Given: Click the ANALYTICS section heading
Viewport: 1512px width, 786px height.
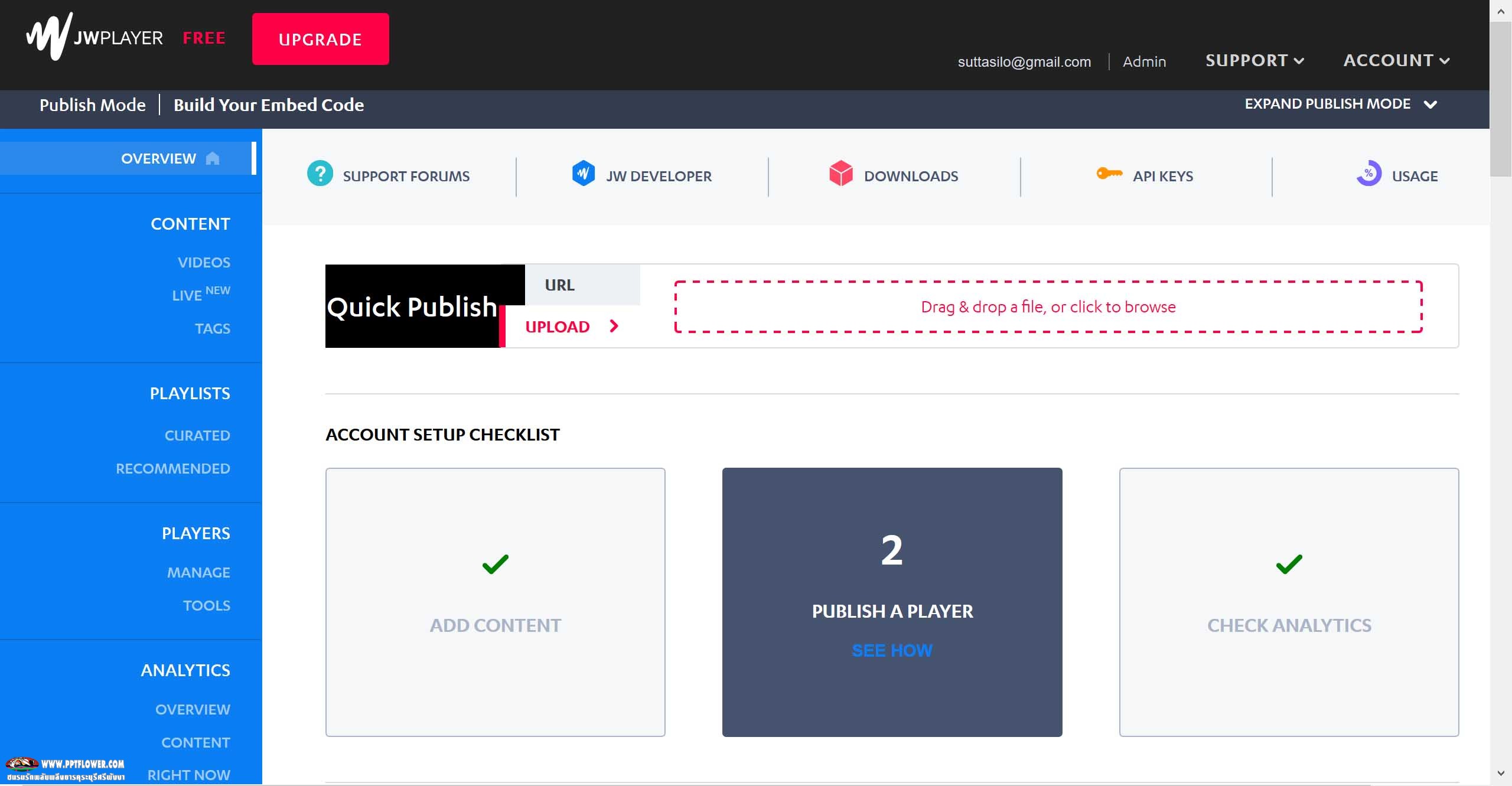Looking at the screenshot, I should (x=185, y=670).
